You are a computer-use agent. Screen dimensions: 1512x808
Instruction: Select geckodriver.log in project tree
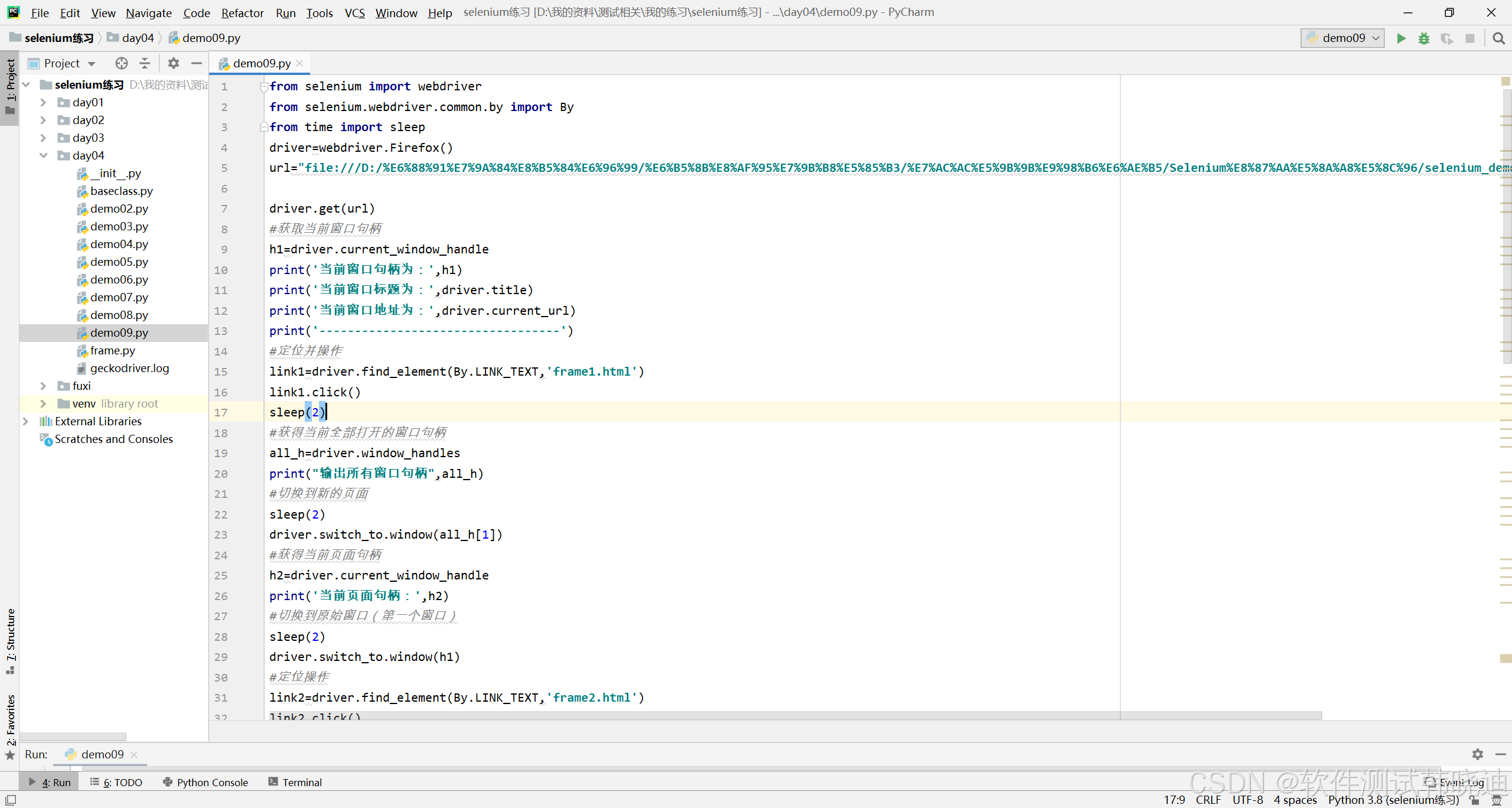[123, 368]
